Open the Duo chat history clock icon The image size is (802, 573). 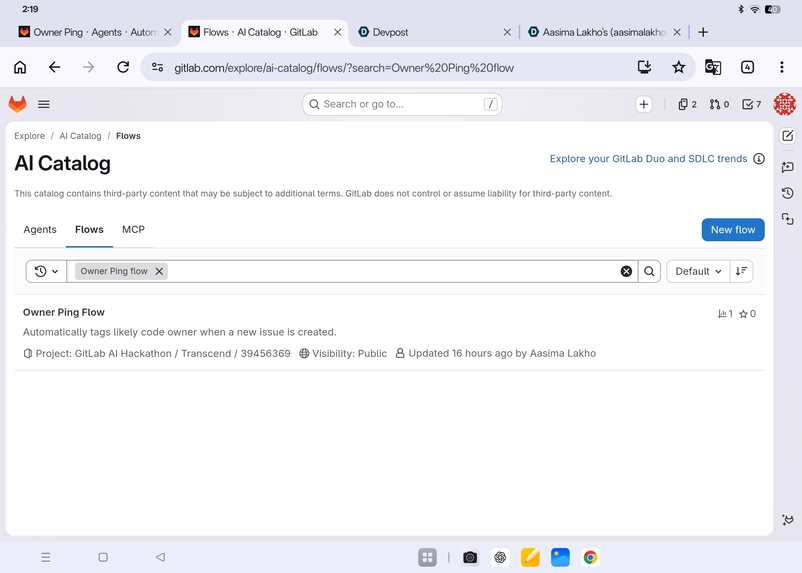point(788,193)
